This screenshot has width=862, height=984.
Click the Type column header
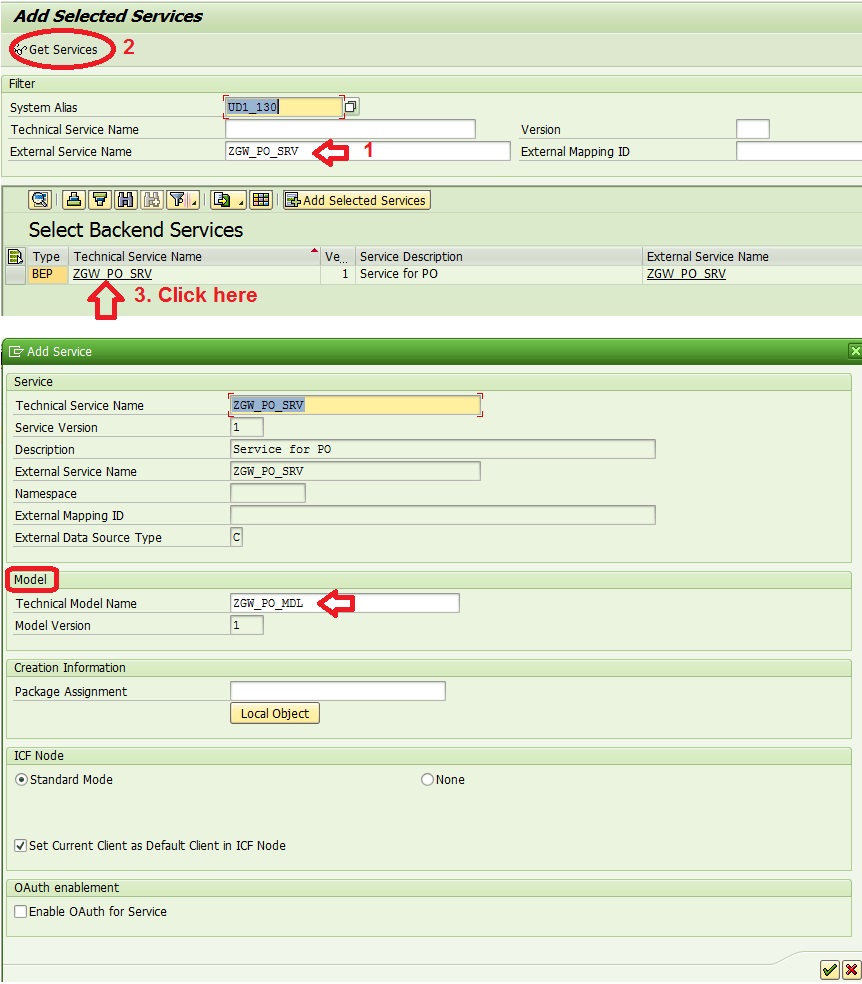pos(46,256)
